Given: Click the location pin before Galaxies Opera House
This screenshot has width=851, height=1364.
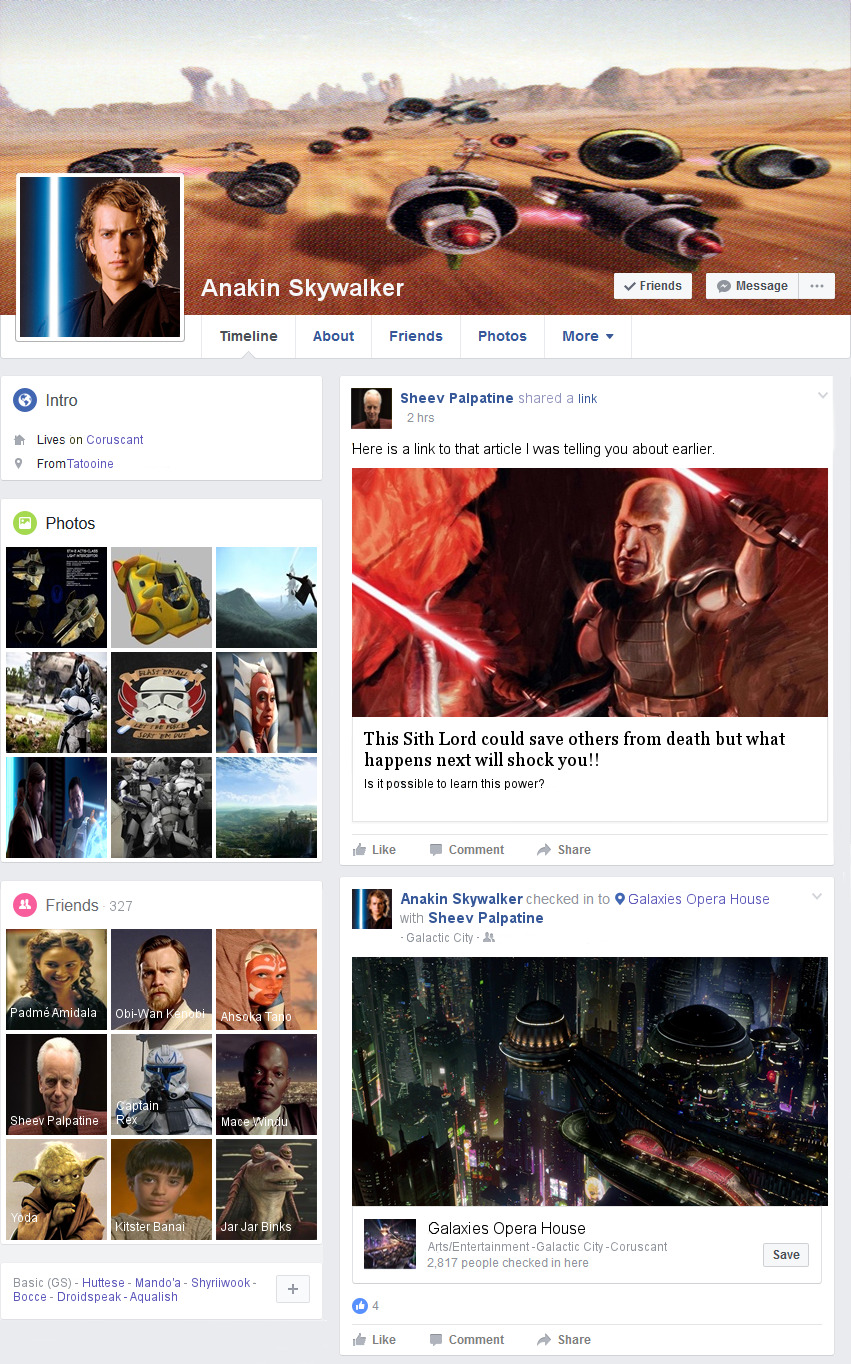Looking at the screenshot, I should tap(620, 899).
